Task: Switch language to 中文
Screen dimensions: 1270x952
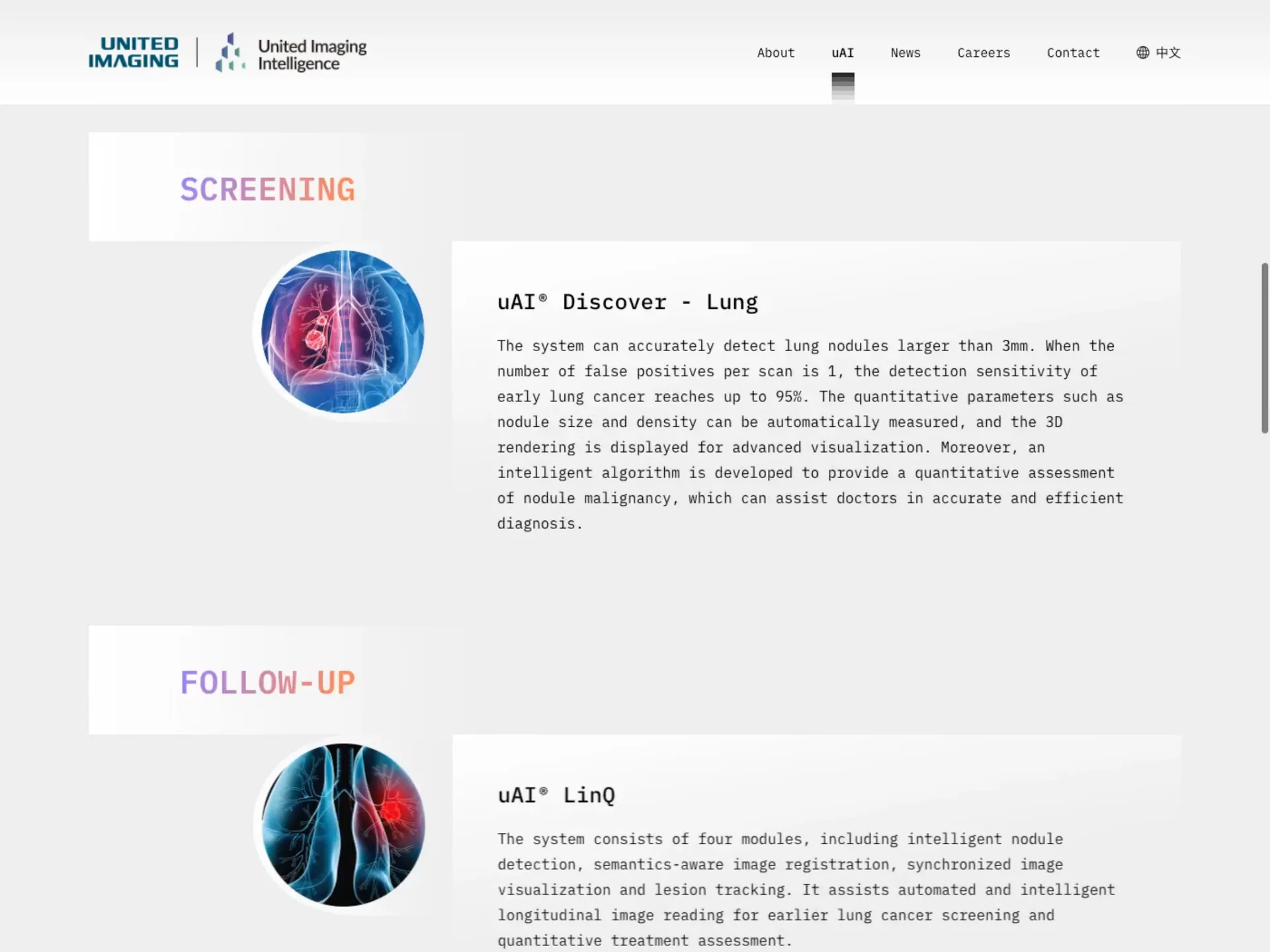Action: pos(1167,53)
